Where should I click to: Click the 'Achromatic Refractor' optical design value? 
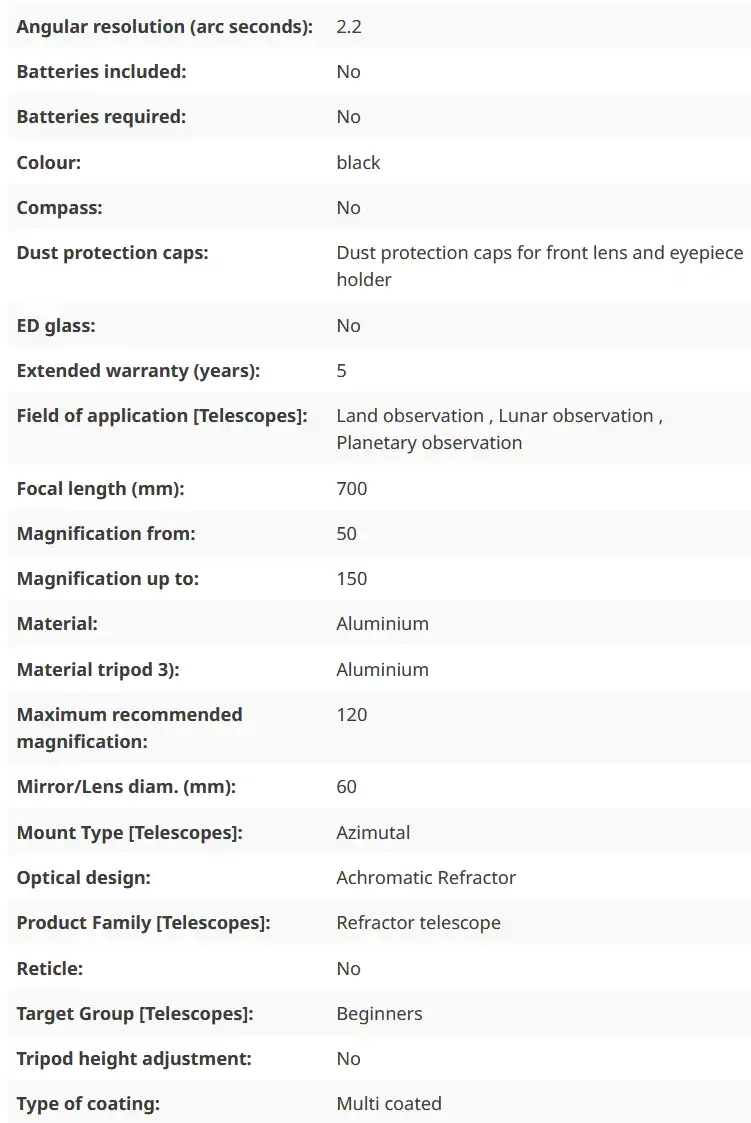pos(426,878)
